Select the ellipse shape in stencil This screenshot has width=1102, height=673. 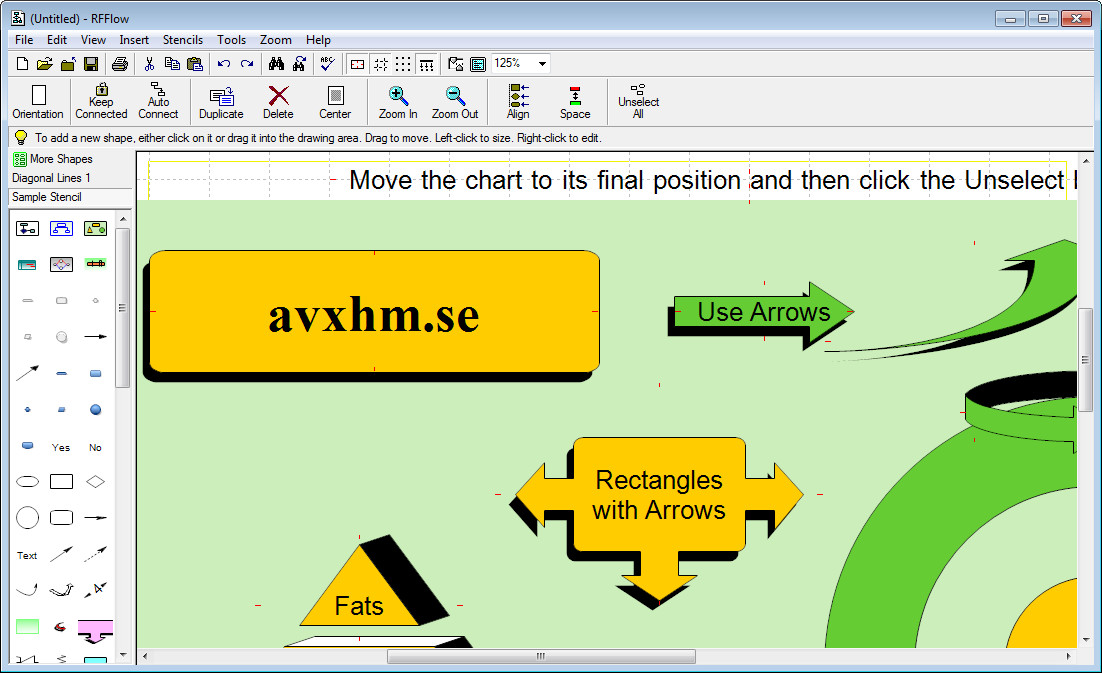(x=27, y=481)
